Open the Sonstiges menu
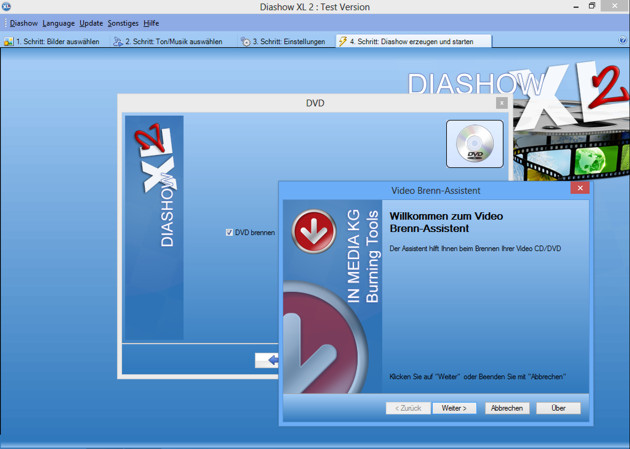The width and height of the screenshot is (630, 449). tap(123, 23)
